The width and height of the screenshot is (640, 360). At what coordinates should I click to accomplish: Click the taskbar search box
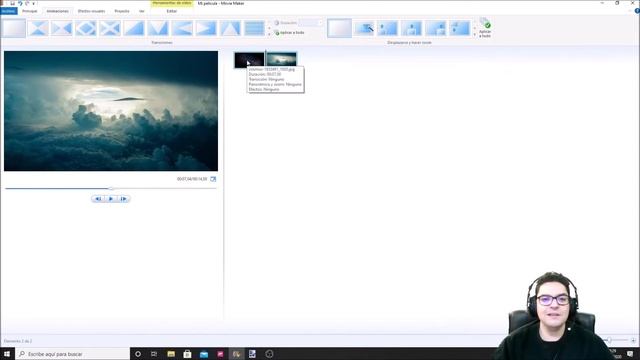pos(72,354)
